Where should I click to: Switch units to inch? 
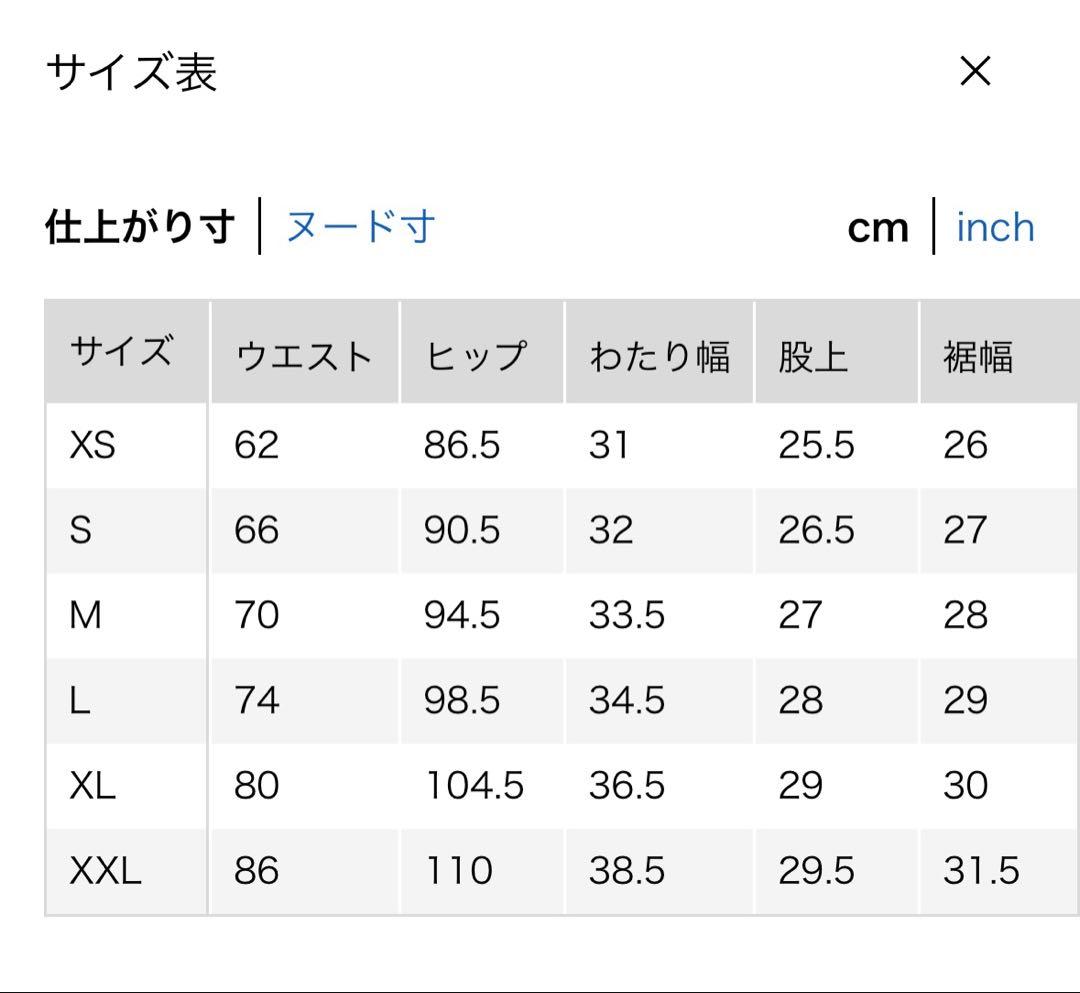pyautogui.click(x=995, y=227)
